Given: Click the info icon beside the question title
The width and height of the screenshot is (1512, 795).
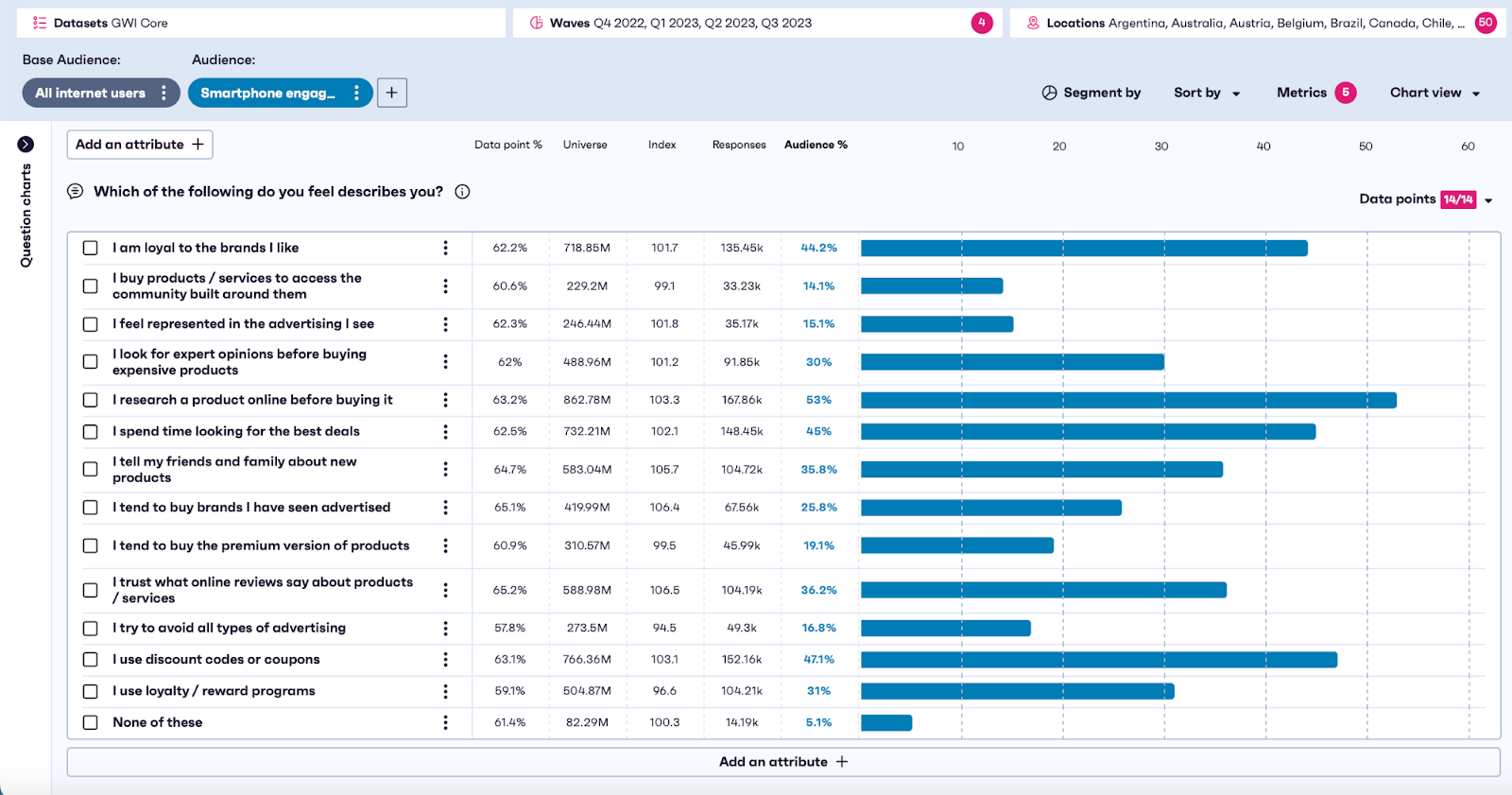Looking at the screenshot, I should tap(462, 192).
